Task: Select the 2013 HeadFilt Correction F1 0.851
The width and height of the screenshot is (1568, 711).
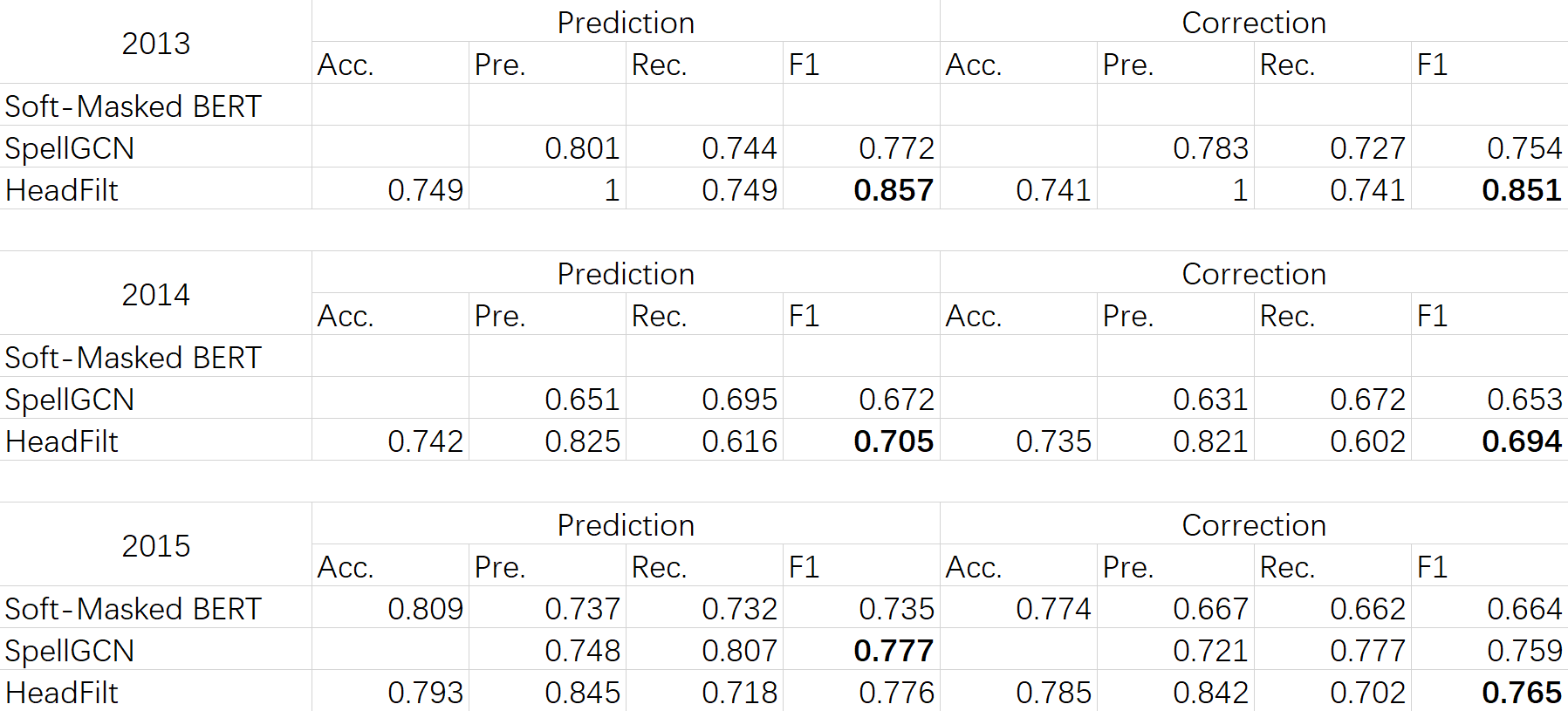Action: (x=1489, y=189)
